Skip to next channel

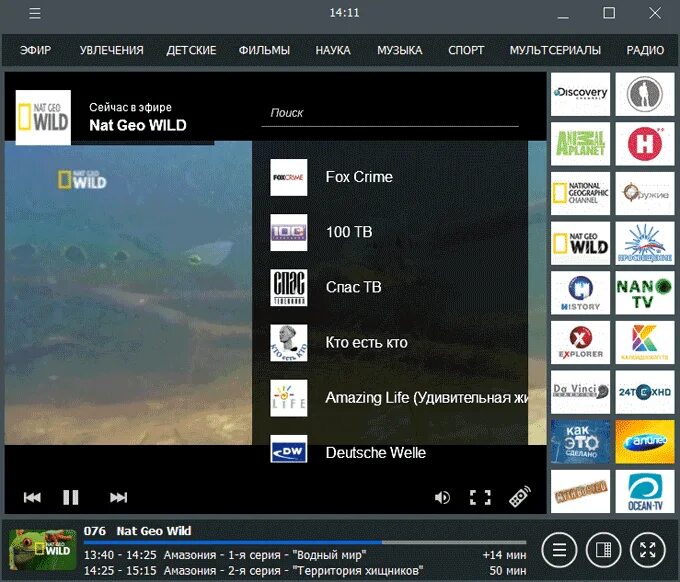tap(118, 497)
